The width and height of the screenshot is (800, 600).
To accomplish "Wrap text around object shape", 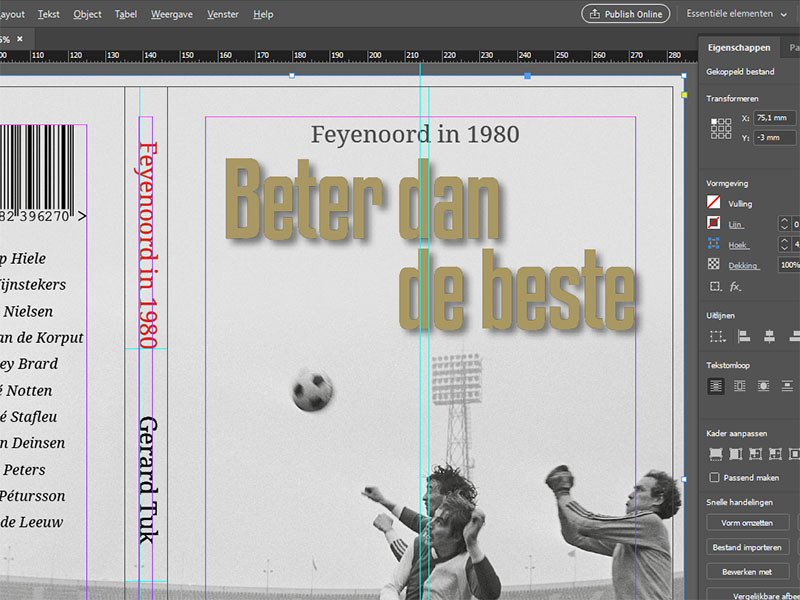I will tap(763, 386).
